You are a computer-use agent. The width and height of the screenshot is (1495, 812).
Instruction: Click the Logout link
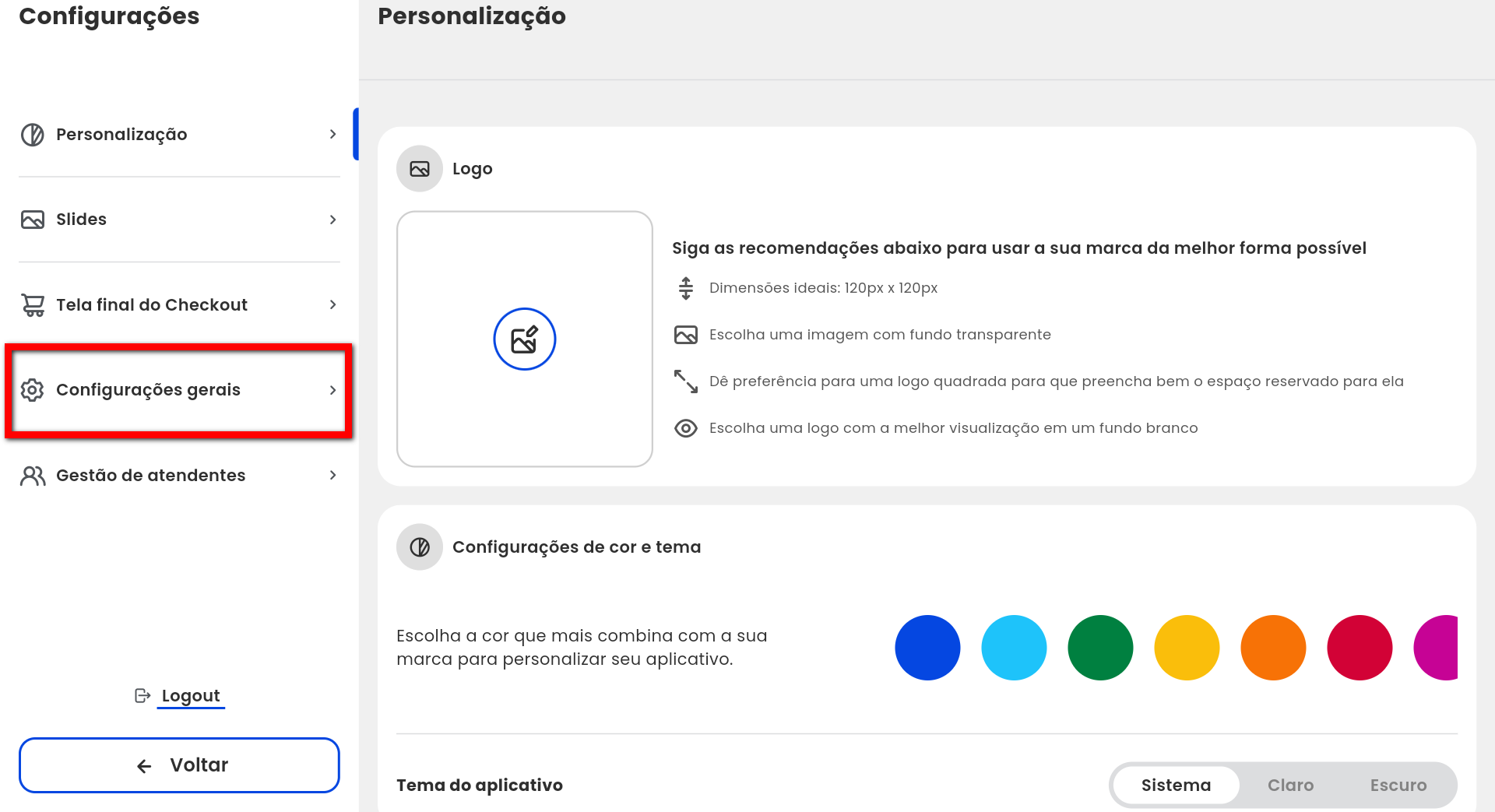point(190,695)
